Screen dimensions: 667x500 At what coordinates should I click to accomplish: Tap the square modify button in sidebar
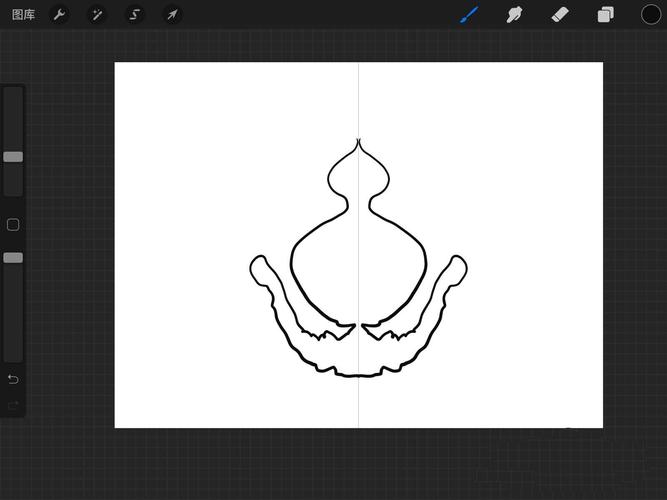tap(13, 225)
